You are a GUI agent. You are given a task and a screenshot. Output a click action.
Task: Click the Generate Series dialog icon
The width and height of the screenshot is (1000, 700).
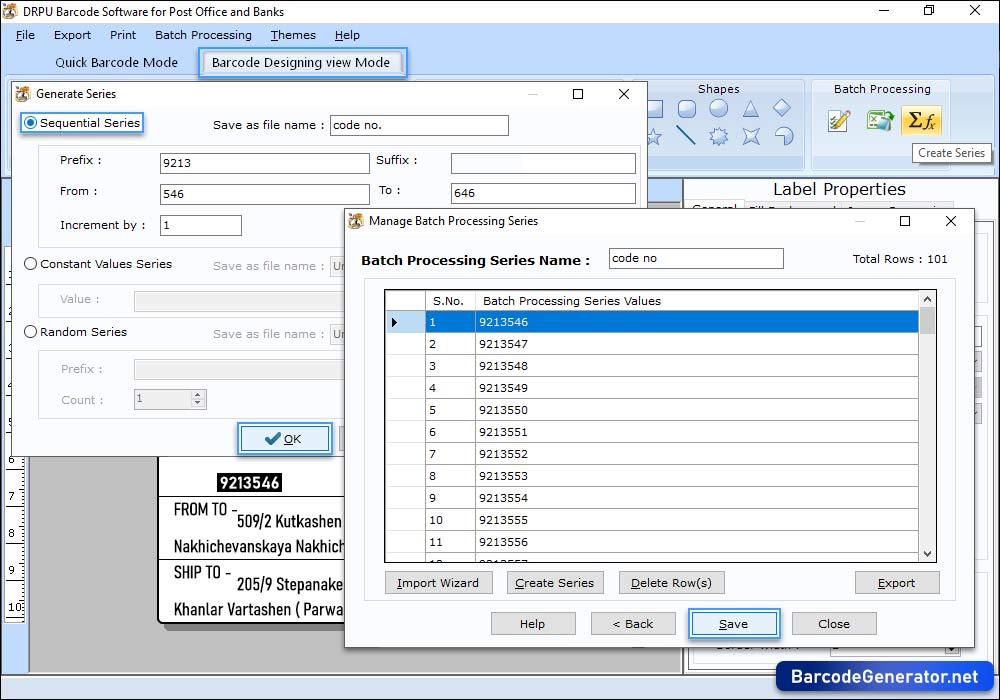[x=23, y=94]
